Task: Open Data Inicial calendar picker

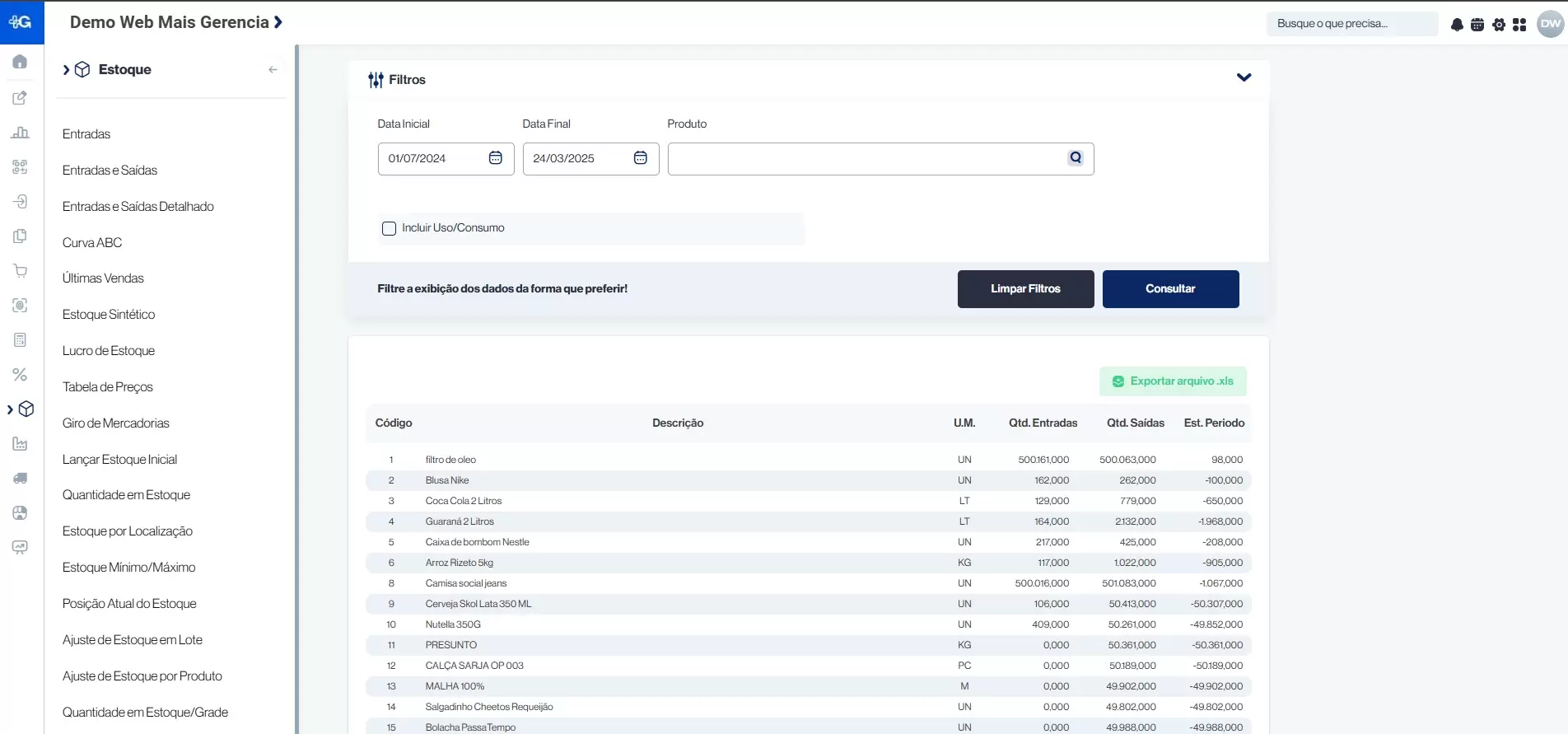Action: tap(496, 158)
